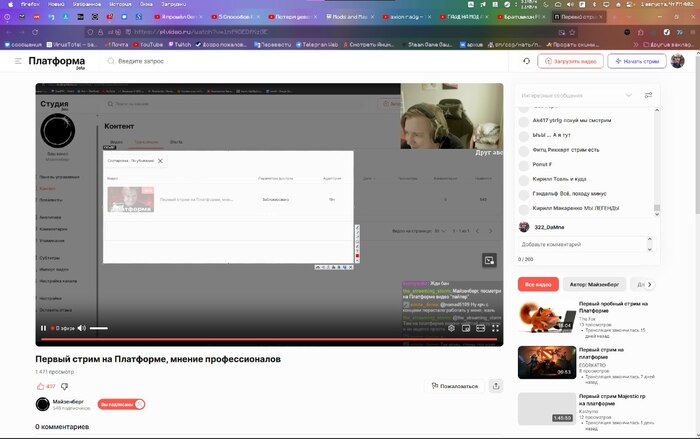Focus the Добавьте комментарий chat input
The image size is (700, 439).
583,244
